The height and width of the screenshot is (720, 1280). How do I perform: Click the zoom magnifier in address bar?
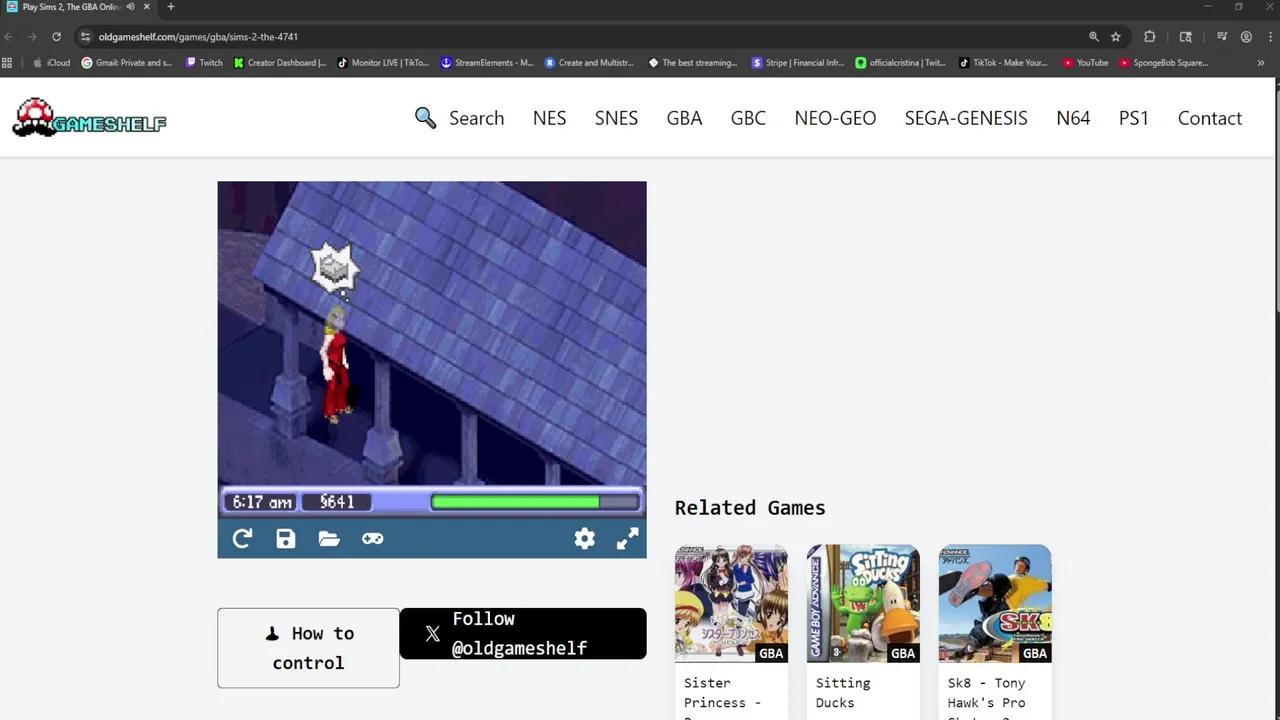pos(1094,37)
